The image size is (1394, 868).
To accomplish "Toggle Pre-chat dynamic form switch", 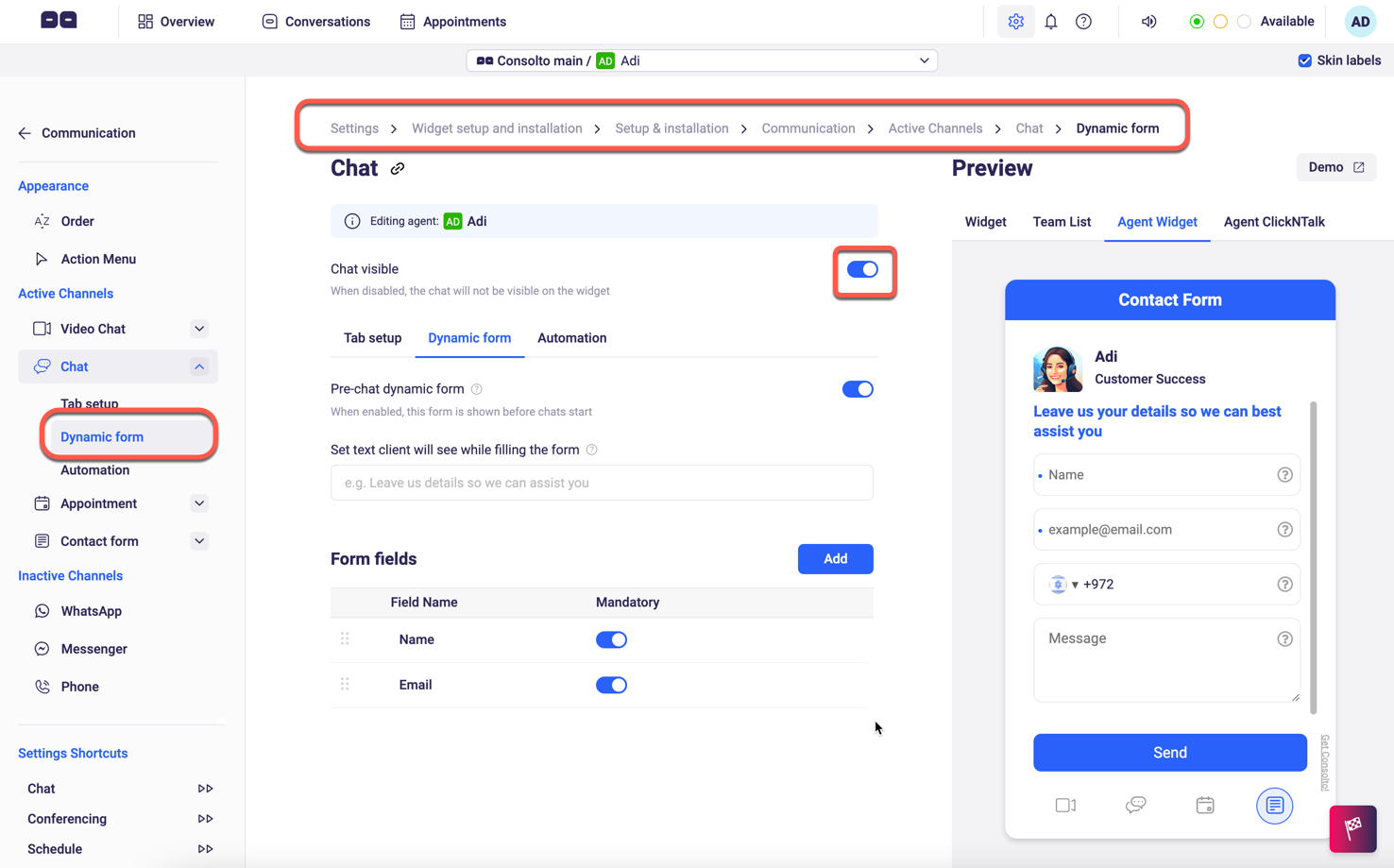I will click(x=858, y=389).
